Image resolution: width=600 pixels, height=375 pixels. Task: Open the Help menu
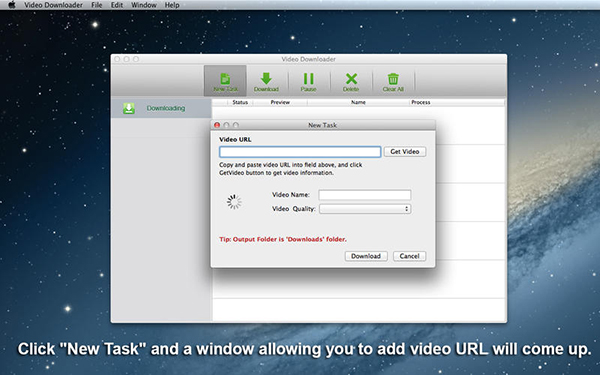click(x=172, y=5)
